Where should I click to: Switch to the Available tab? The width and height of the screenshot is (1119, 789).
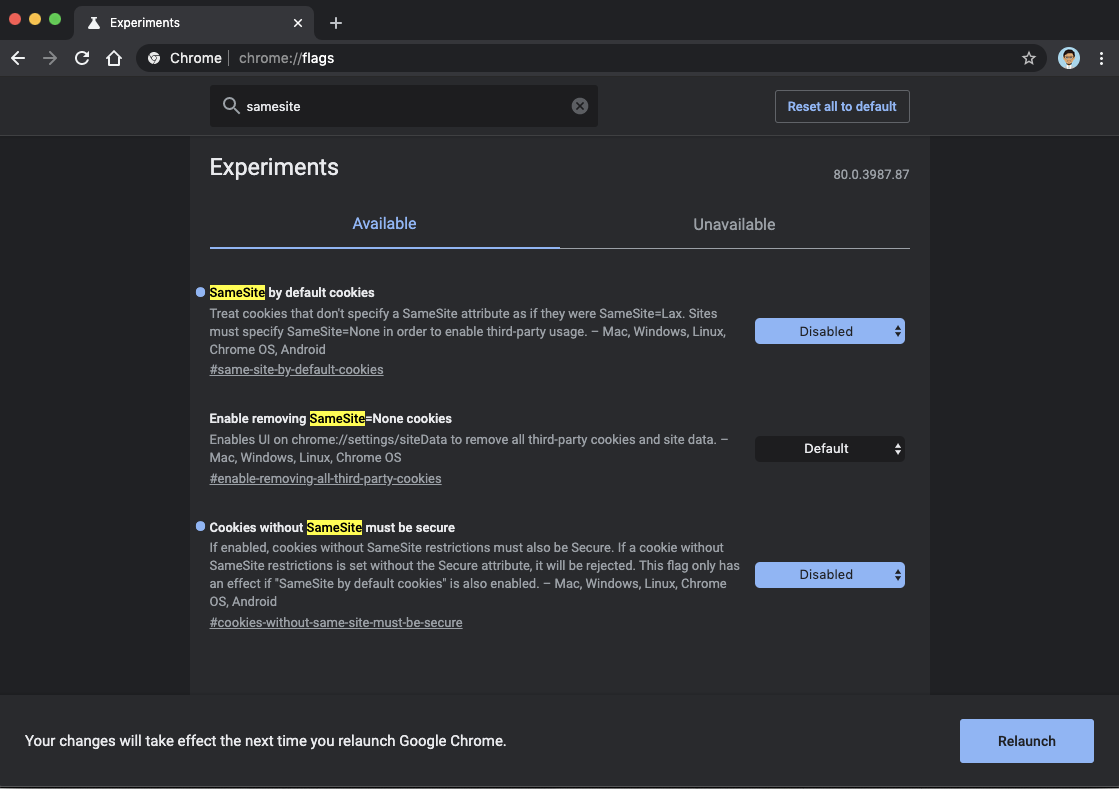[384, 224]
